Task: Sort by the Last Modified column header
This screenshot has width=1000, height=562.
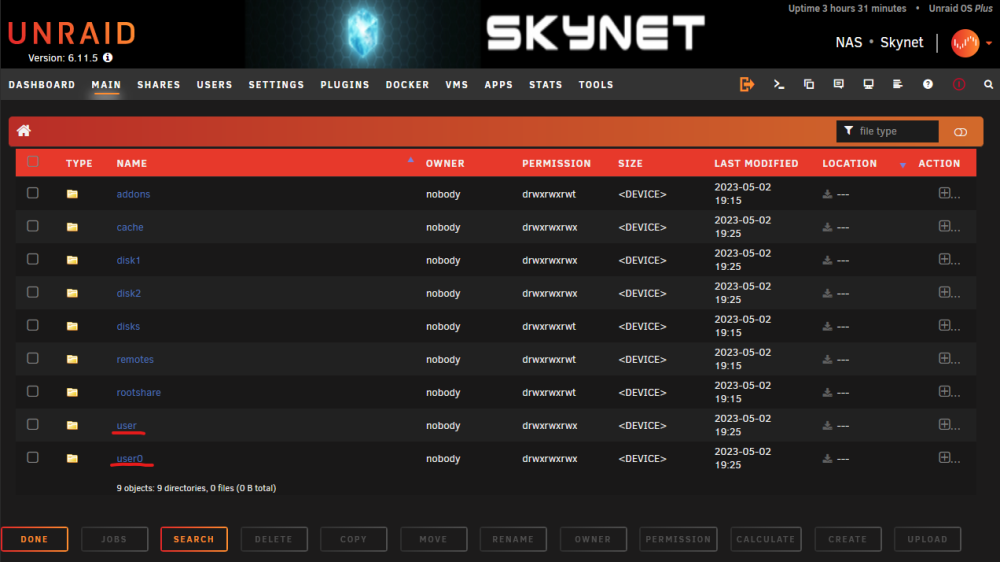Action: [x=756, y=164]
